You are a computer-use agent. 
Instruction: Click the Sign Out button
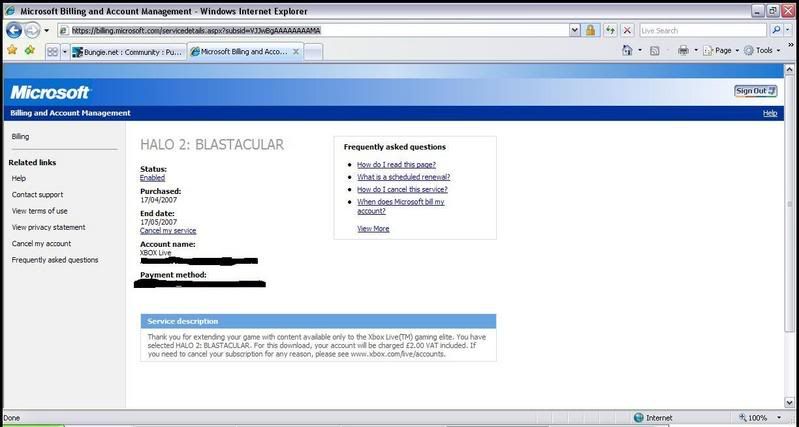click(756, 91)
